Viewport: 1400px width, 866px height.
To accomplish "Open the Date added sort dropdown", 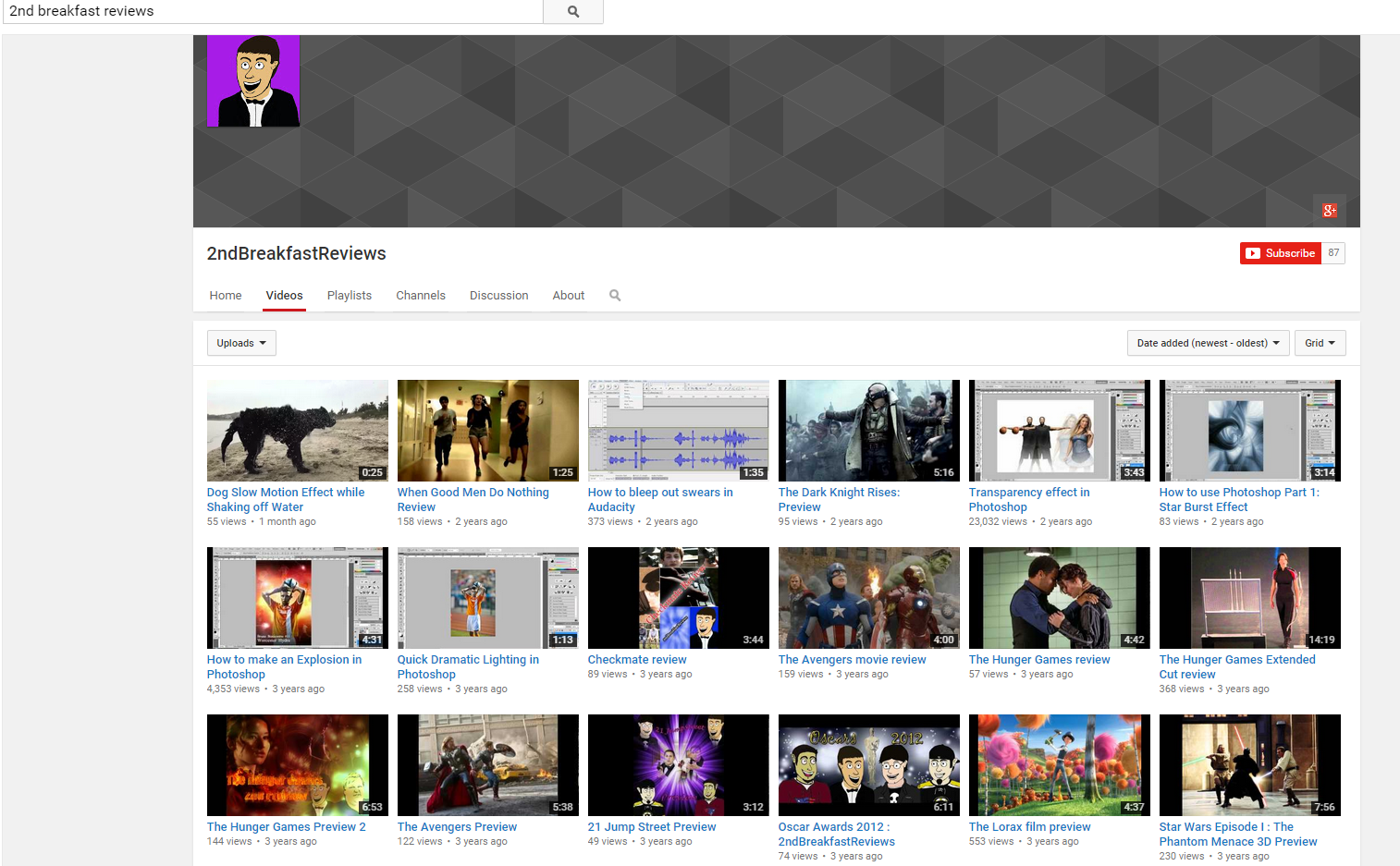I will click(x=1208, y=343).
